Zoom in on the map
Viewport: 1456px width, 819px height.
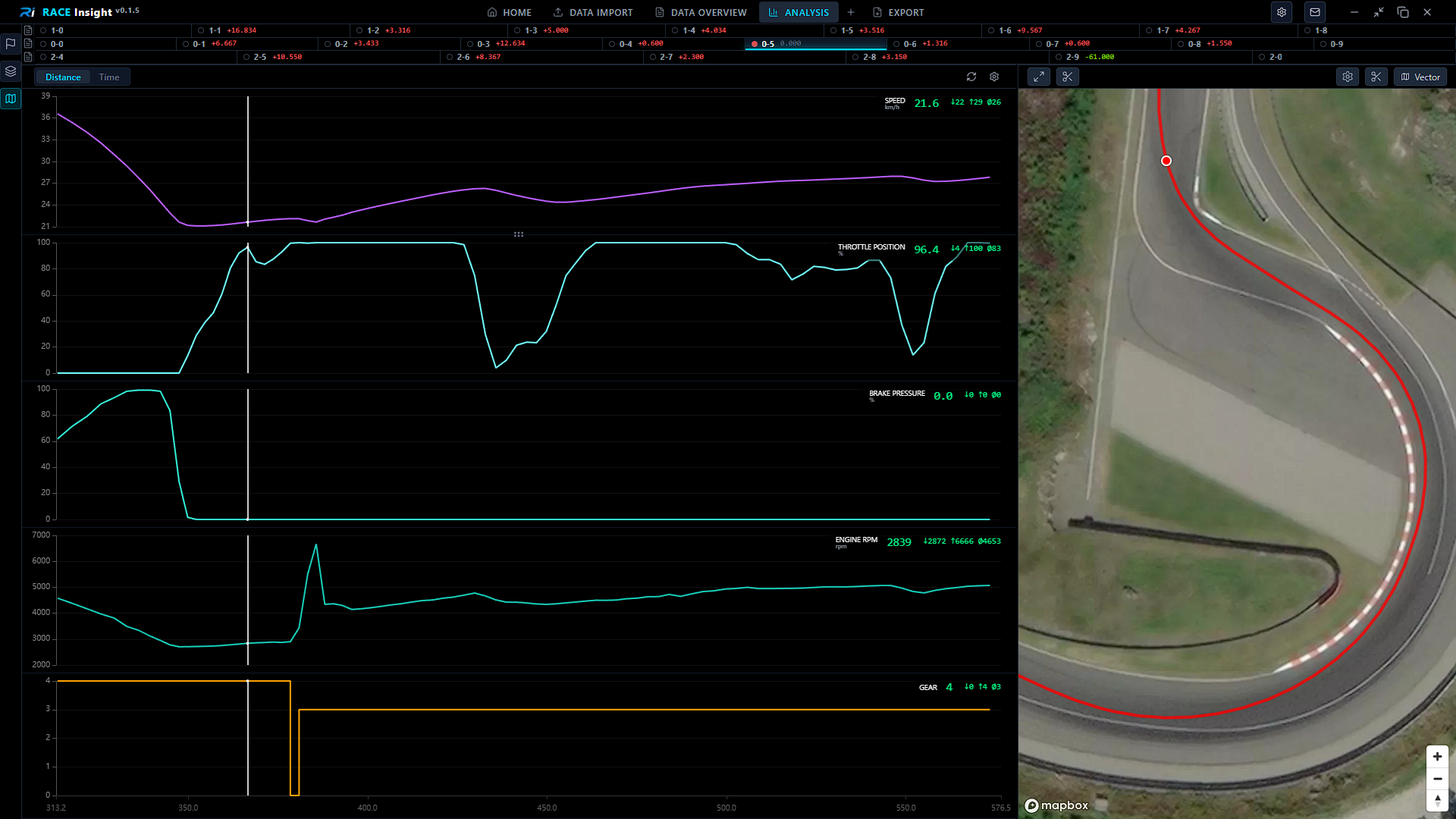[1437, 757]
